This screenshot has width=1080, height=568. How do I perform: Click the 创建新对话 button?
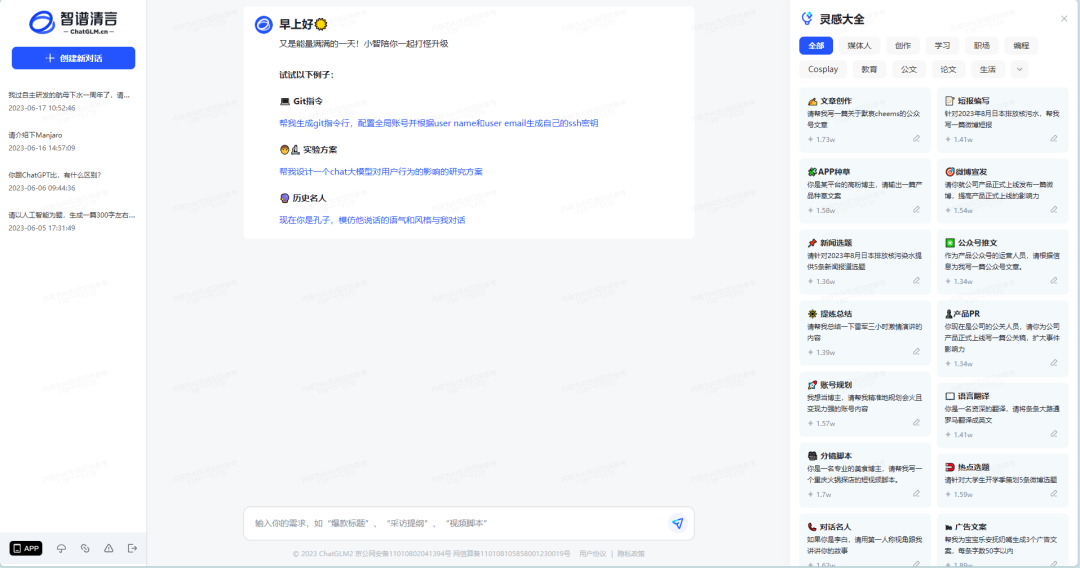73,58
